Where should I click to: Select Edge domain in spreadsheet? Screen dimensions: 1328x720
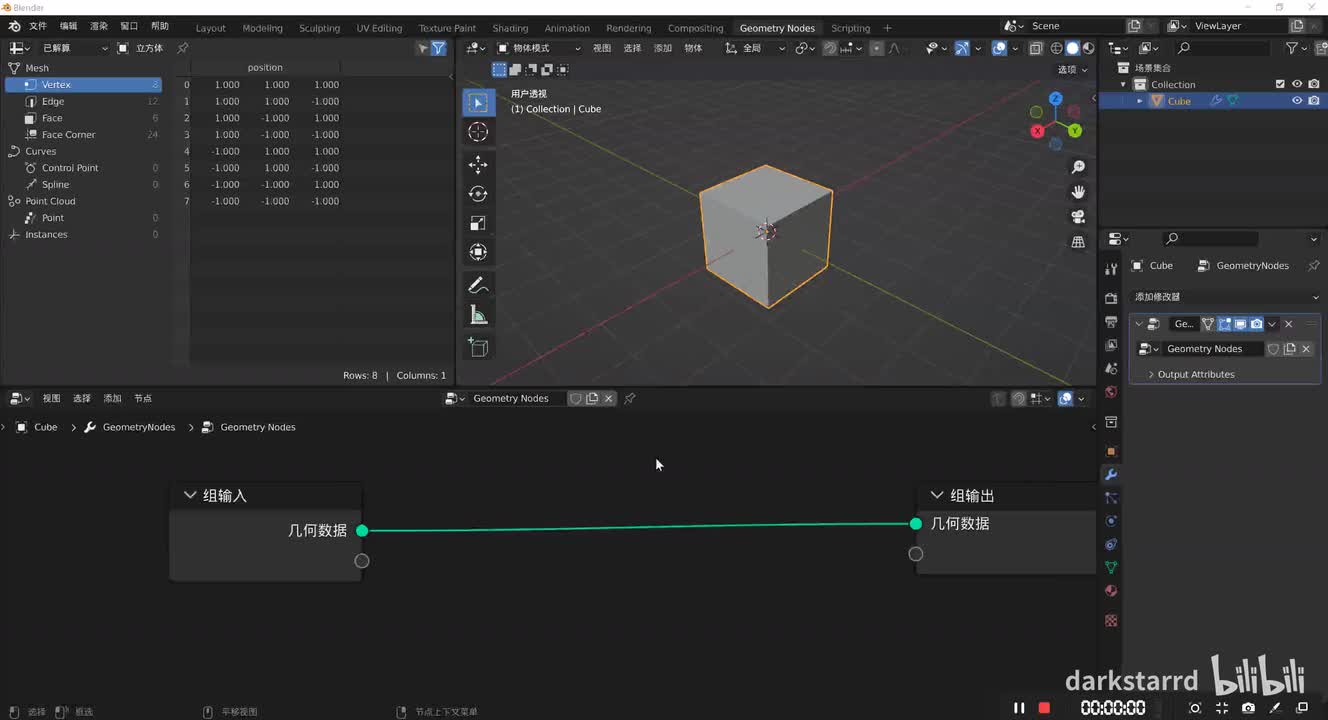pos(53,101)
